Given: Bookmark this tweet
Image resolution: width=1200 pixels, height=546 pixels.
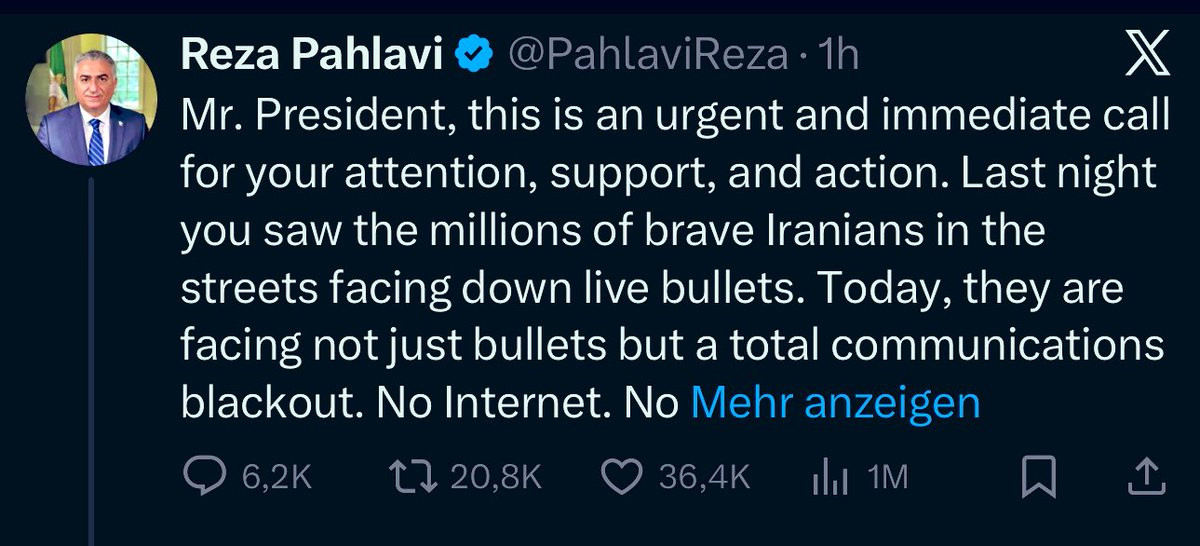Looking at the screenshot, I should tap(1039, 477).
